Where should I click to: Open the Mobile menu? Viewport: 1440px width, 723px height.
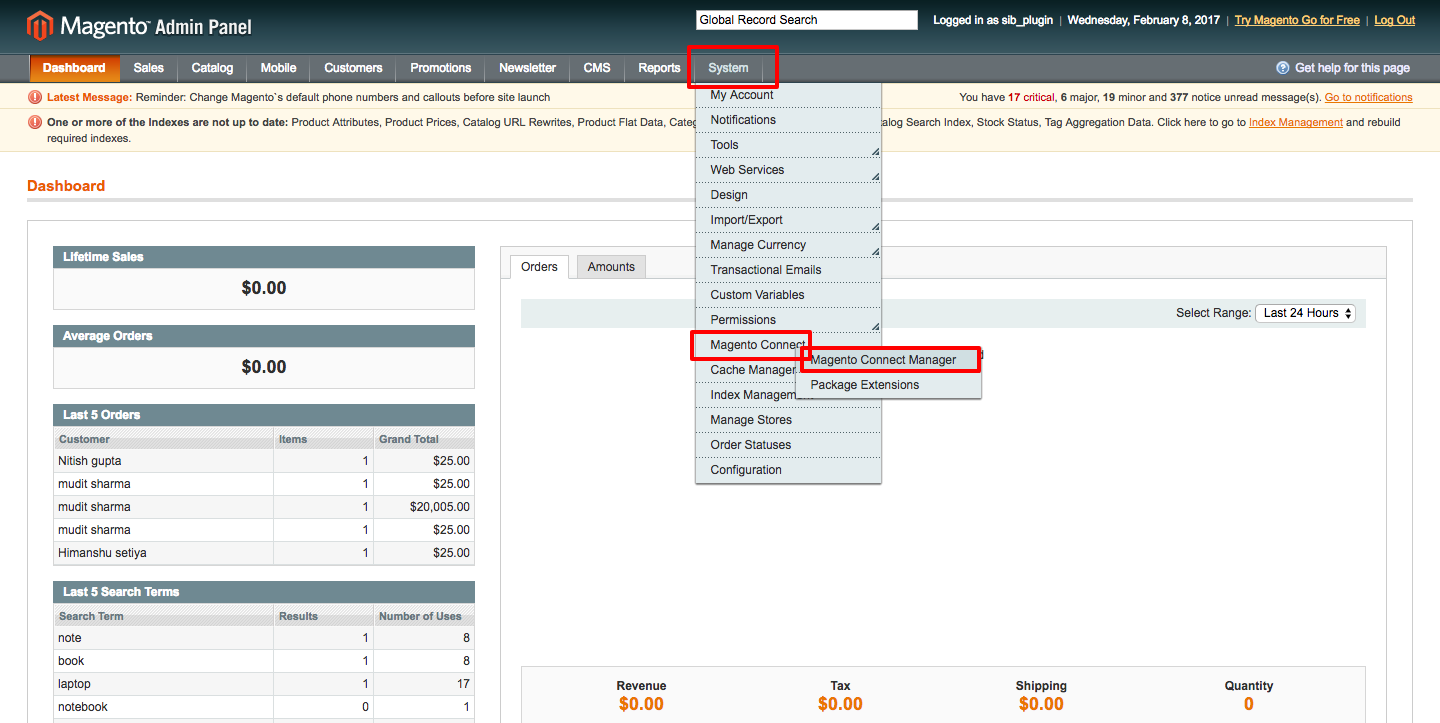(278, 68)
